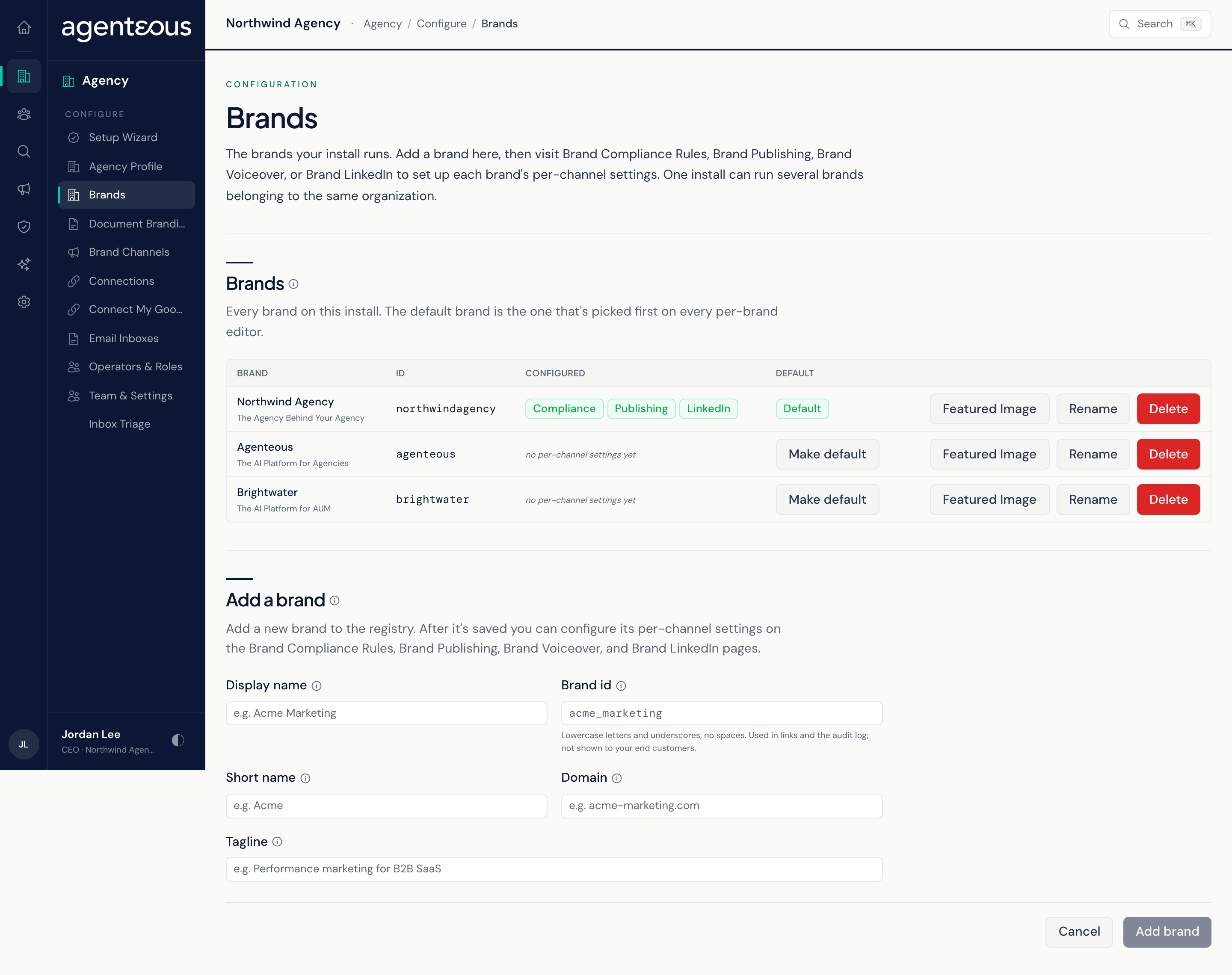The height and width of the screenshot is (975, 1232).
Task: Focus the Display name input field
Action: 386,713
